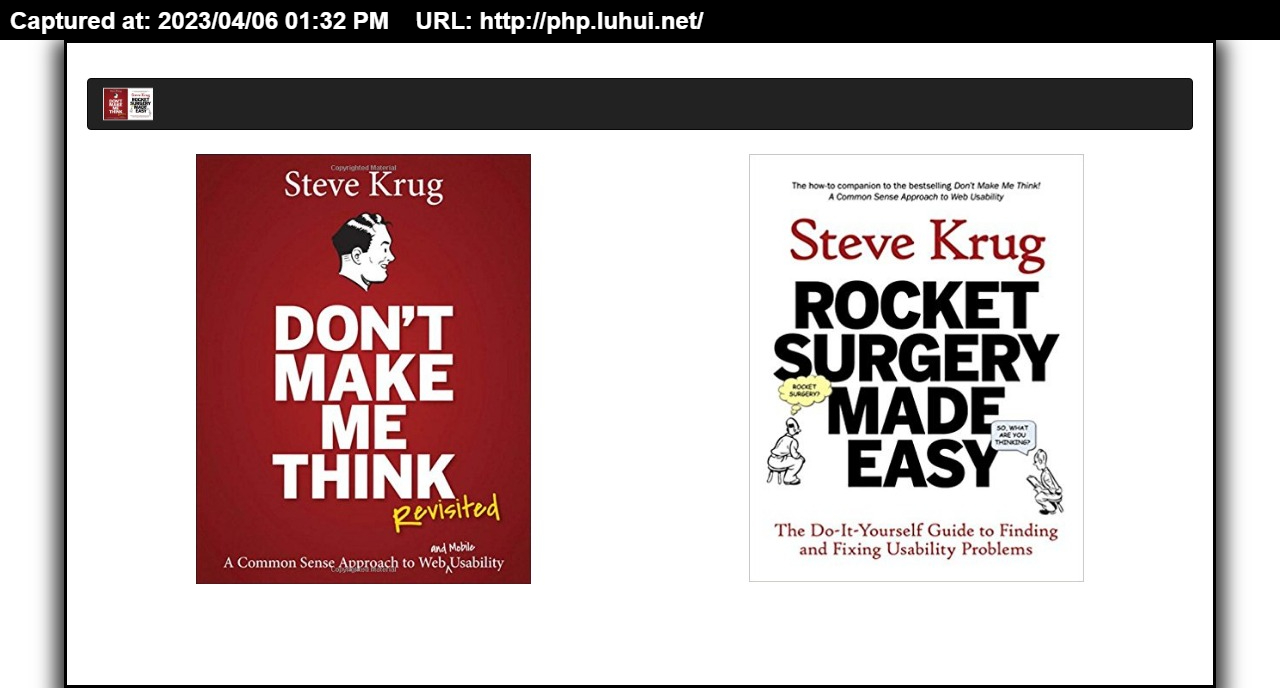Click the red 'Steve Krug' name on the white cover
The height and width of the screenshot is (688, 1280).
click(917, 243)
